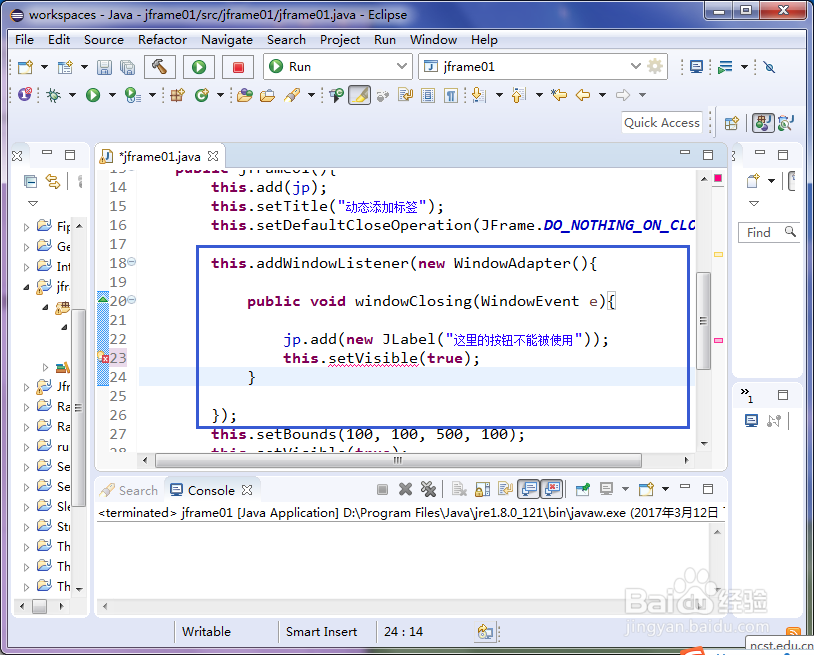The height and width of the screenshot is (655, 814).
Task: Click Remove All Terminated Launches icon
Action: pyautogui.click(x=428, y=489)
